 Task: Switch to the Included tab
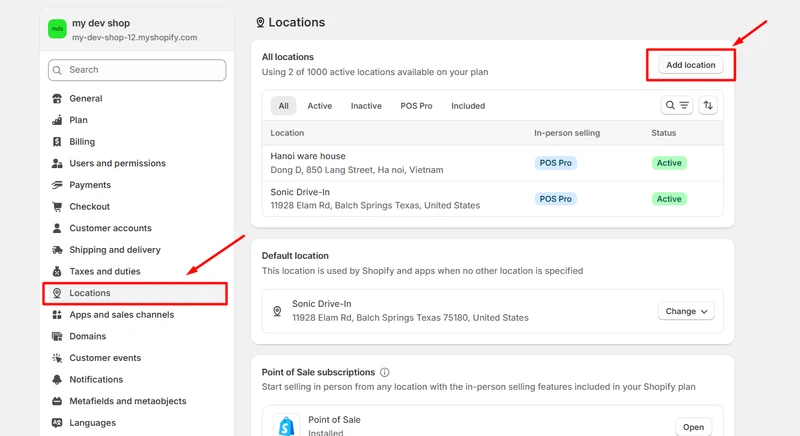(x=468, y=106)
